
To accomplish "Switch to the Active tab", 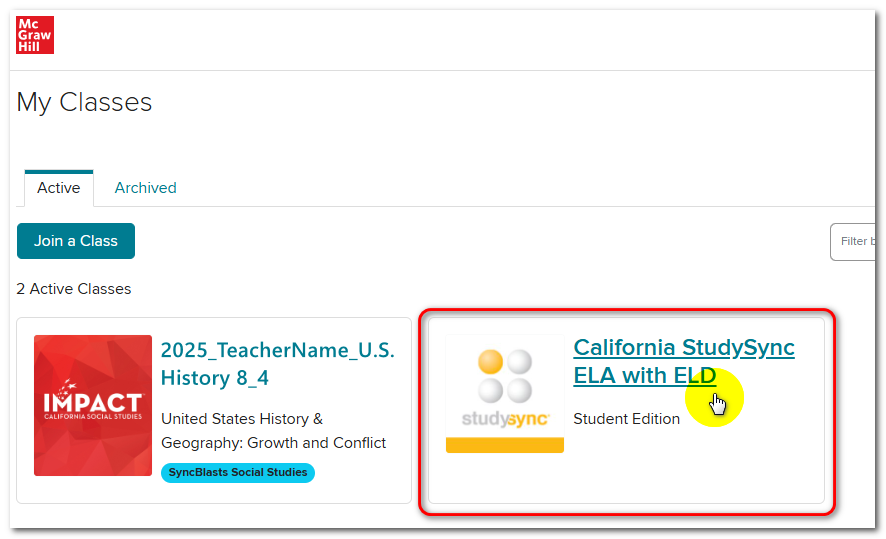I will (x=58, y=188).
